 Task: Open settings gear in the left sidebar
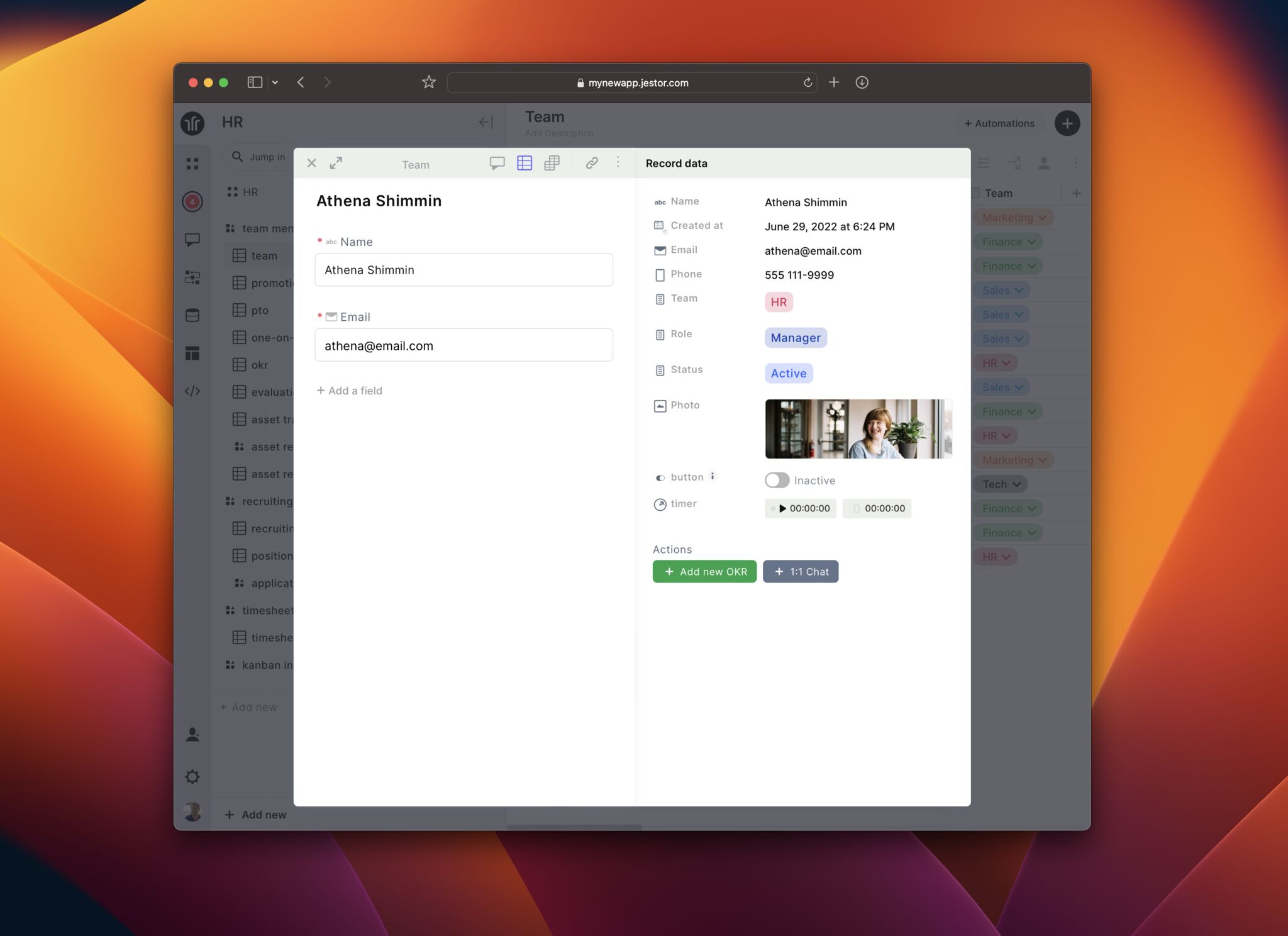(192, 777)
